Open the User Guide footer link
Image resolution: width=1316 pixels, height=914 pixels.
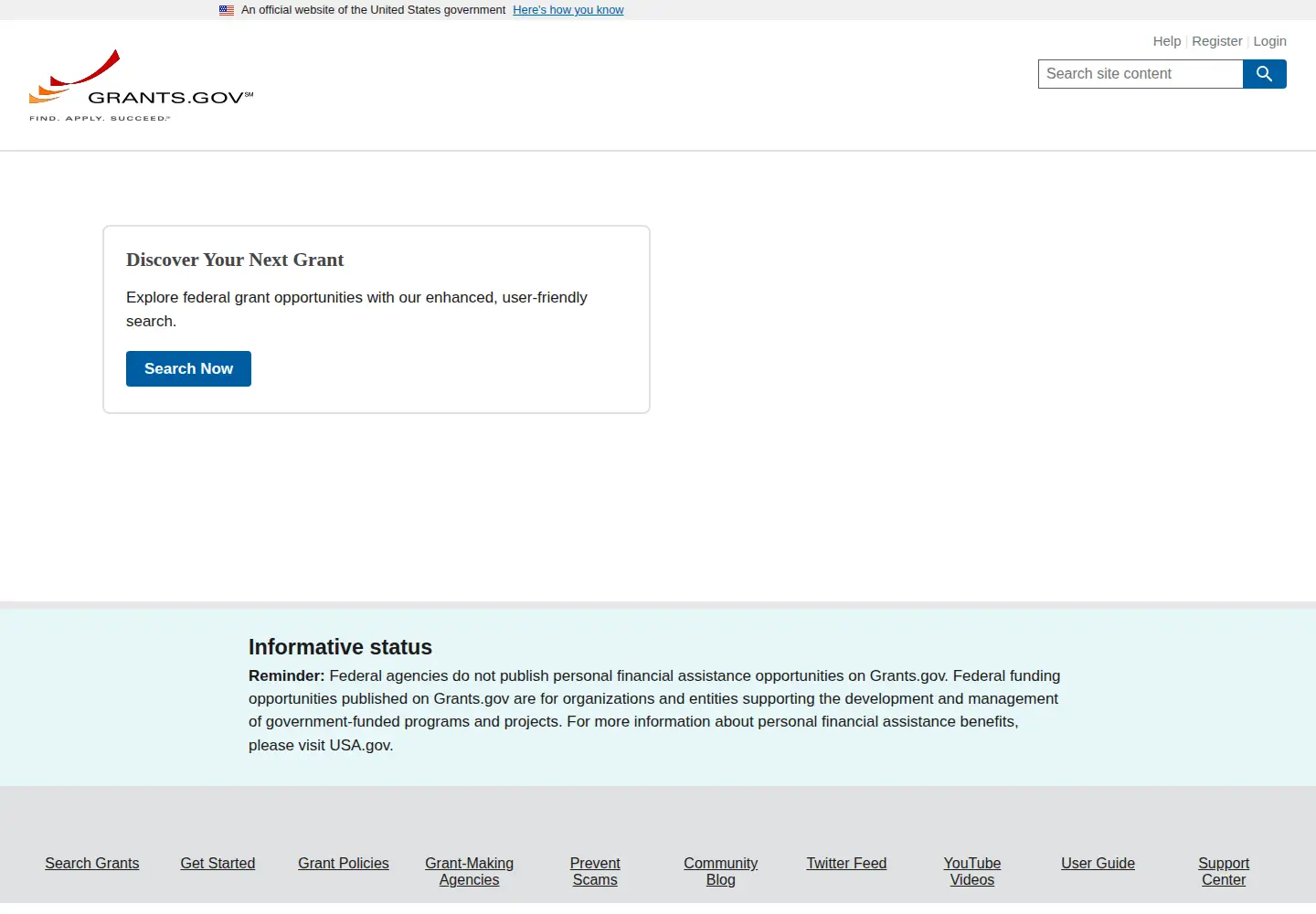tap(1098, 863)
